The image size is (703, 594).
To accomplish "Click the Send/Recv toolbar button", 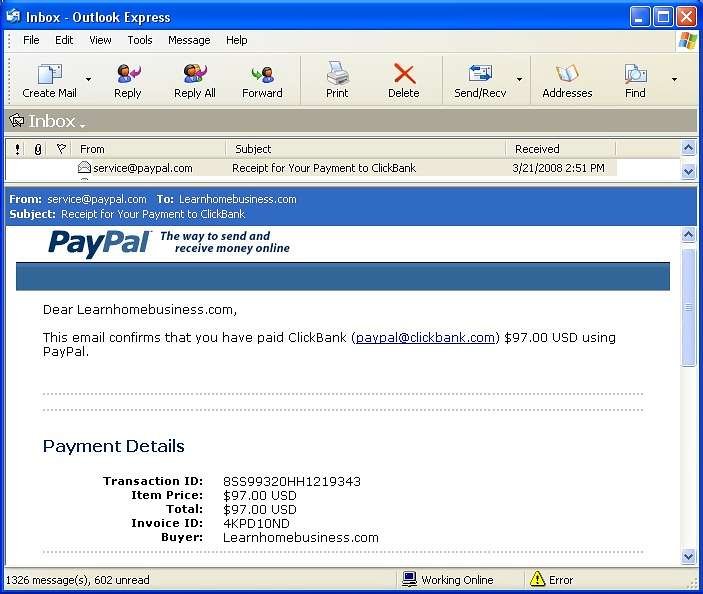I will point(480,81).
